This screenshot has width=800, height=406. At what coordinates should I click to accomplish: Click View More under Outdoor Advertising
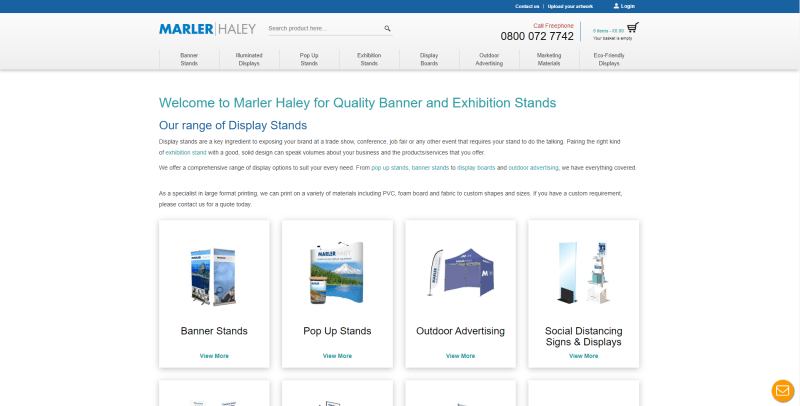460,356
